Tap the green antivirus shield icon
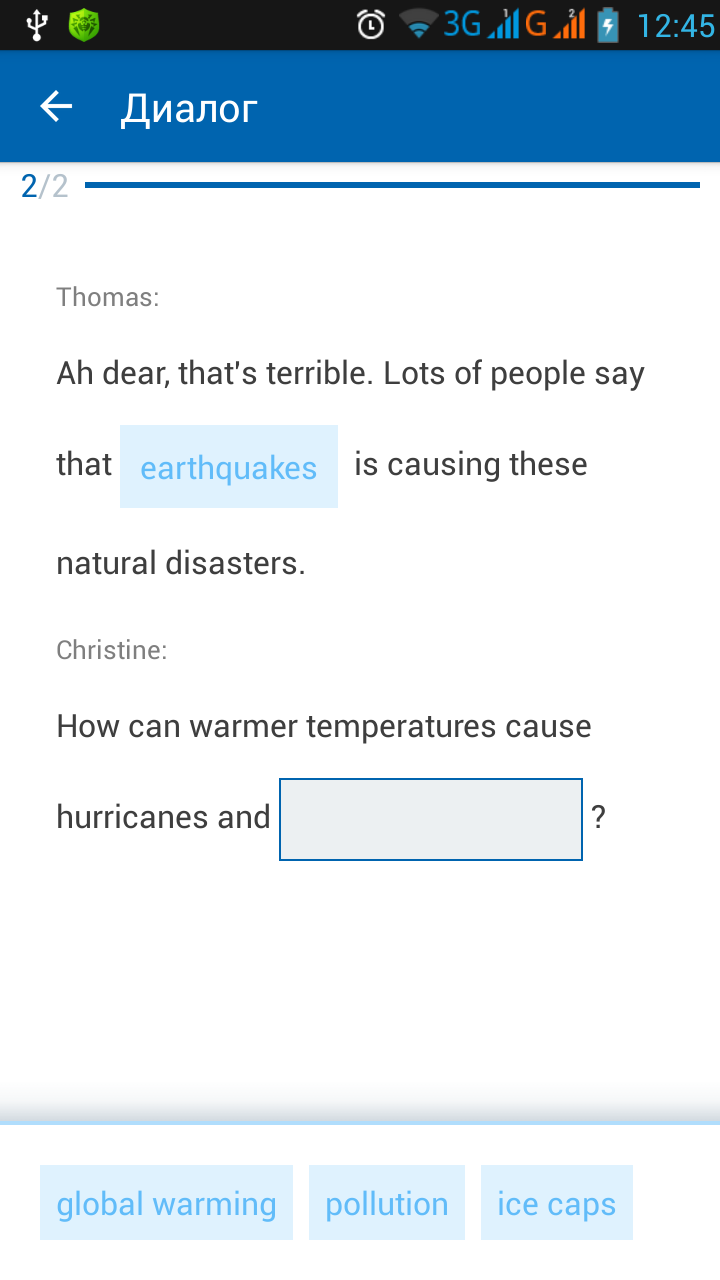The width and height of the screenshot is (720, 1280). click(84, 24)
